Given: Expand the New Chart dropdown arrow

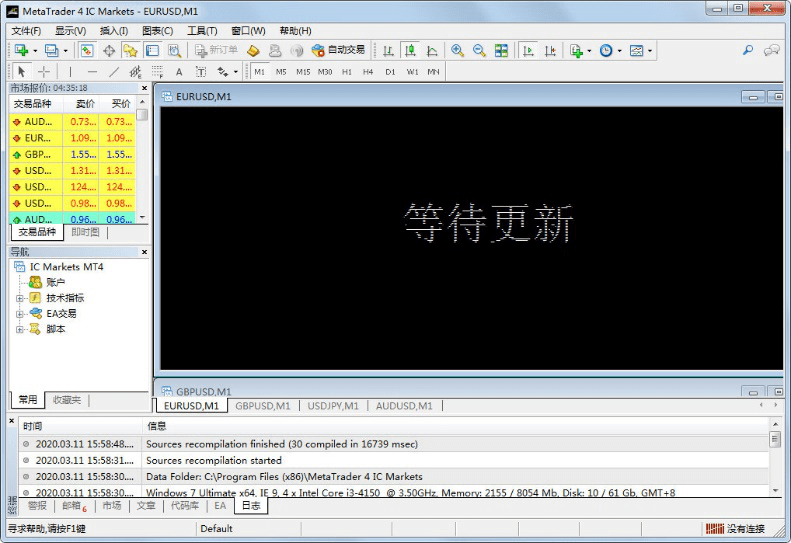Looking at the screenshot, I should tap(35, 50).
